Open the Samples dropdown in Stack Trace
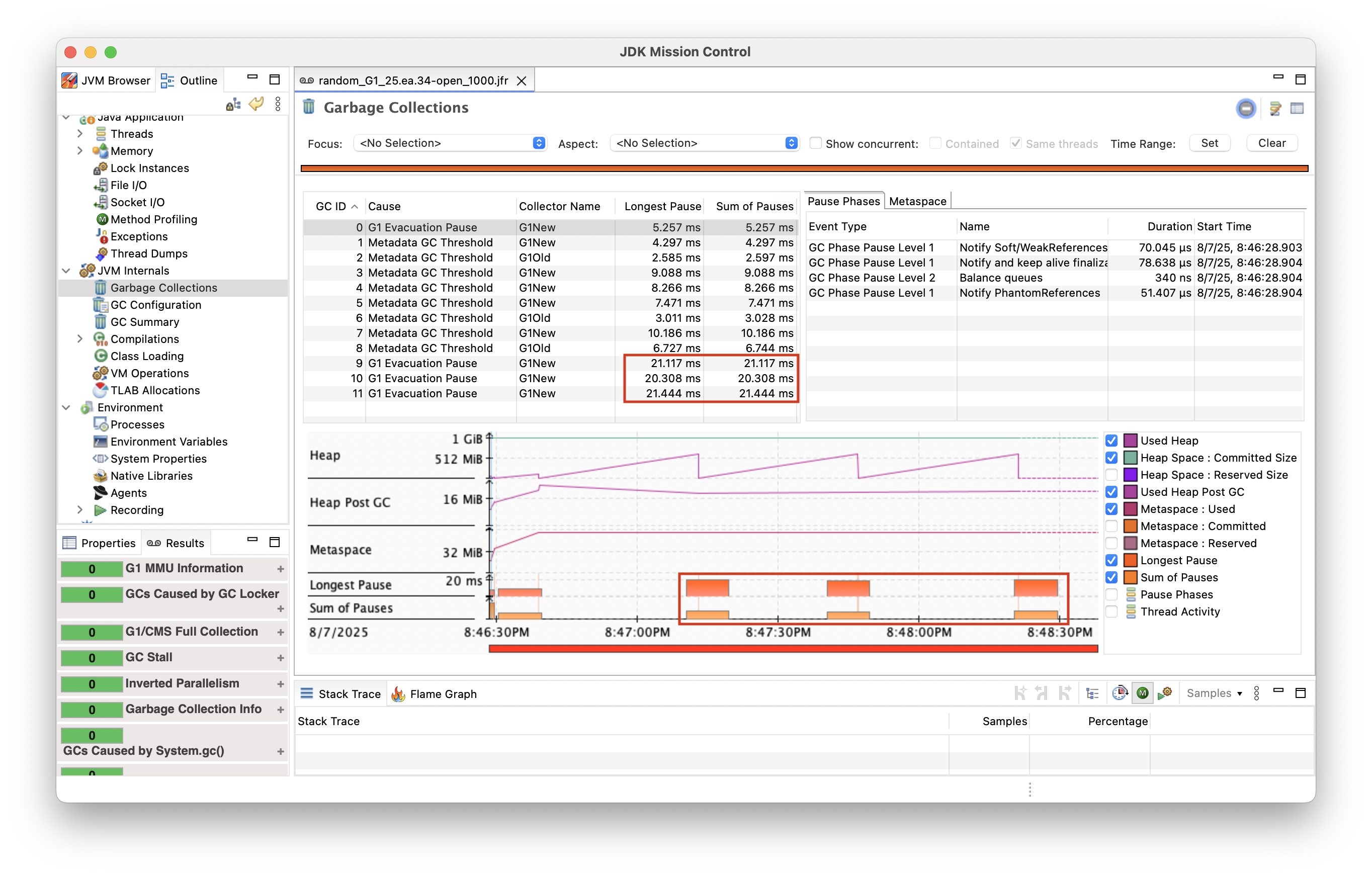 (1214, 693)
